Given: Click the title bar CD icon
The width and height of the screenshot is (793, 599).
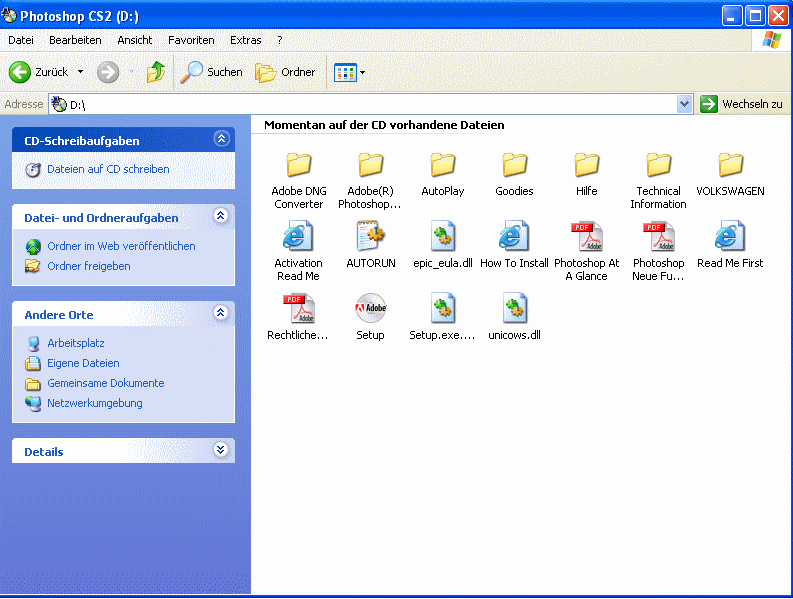Looking at the screenshot, I should (x=9, y=16).
